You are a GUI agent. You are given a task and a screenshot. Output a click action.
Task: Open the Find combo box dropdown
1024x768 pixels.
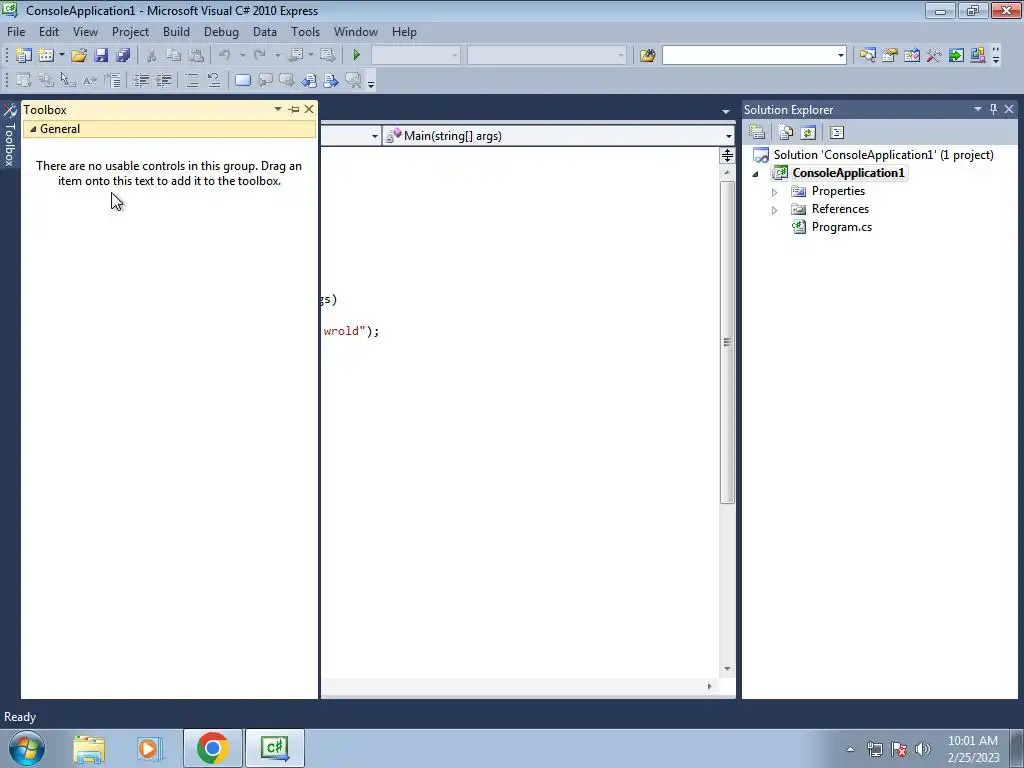click(x=840, y=56)
